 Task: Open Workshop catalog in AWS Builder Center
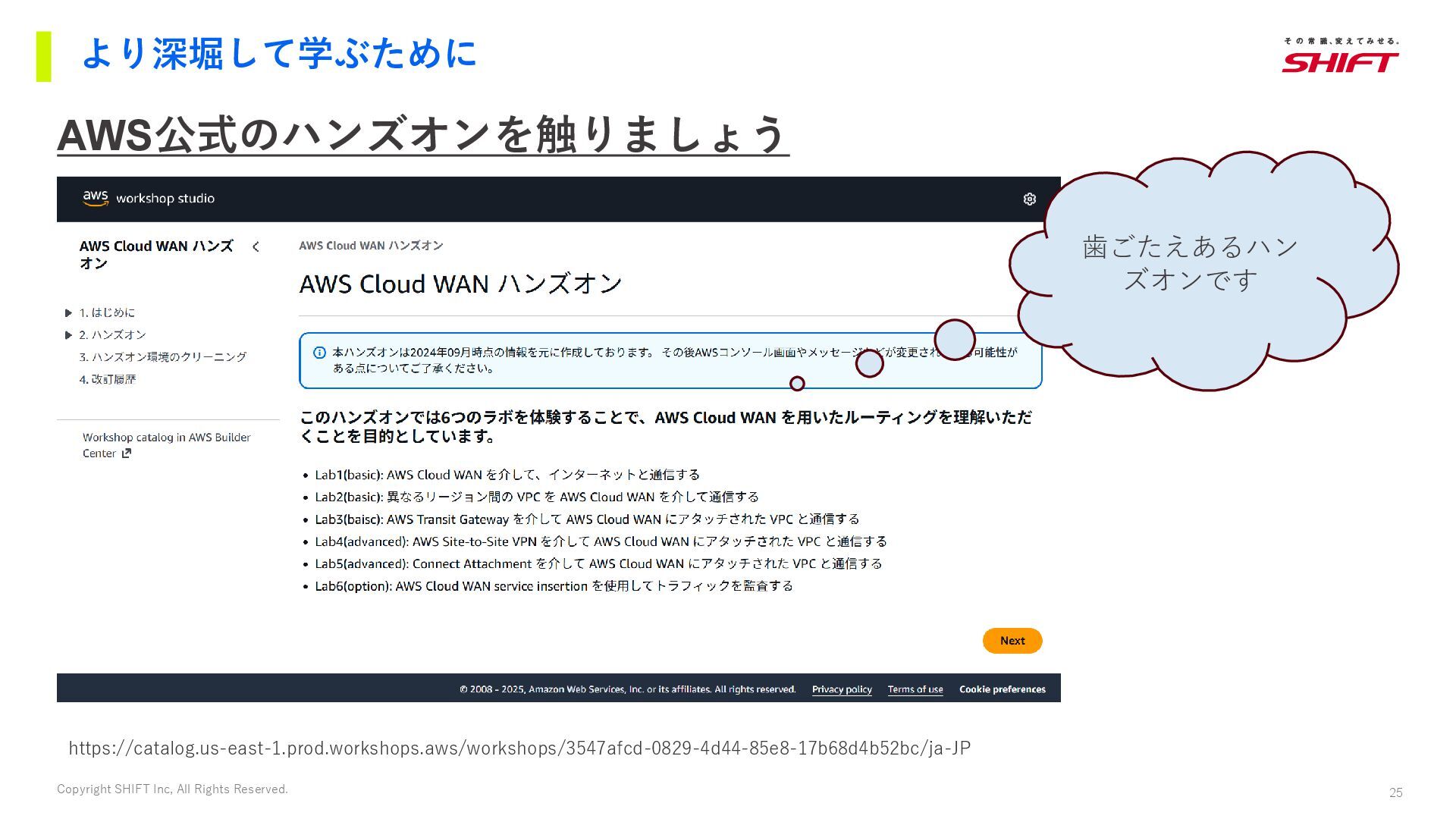166,438
